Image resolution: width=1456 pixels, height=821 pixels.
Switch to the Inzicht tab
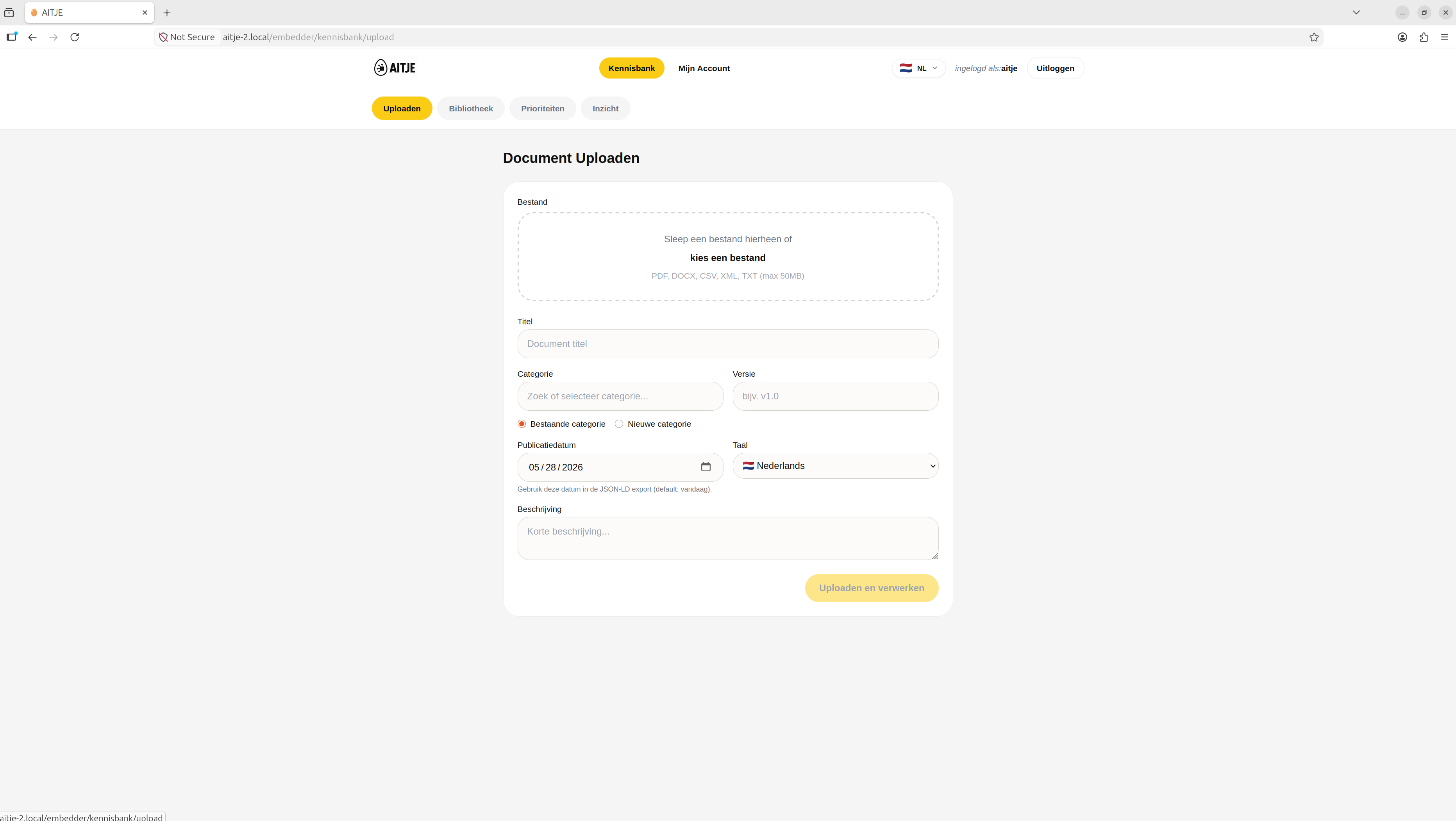pos(606,108)
